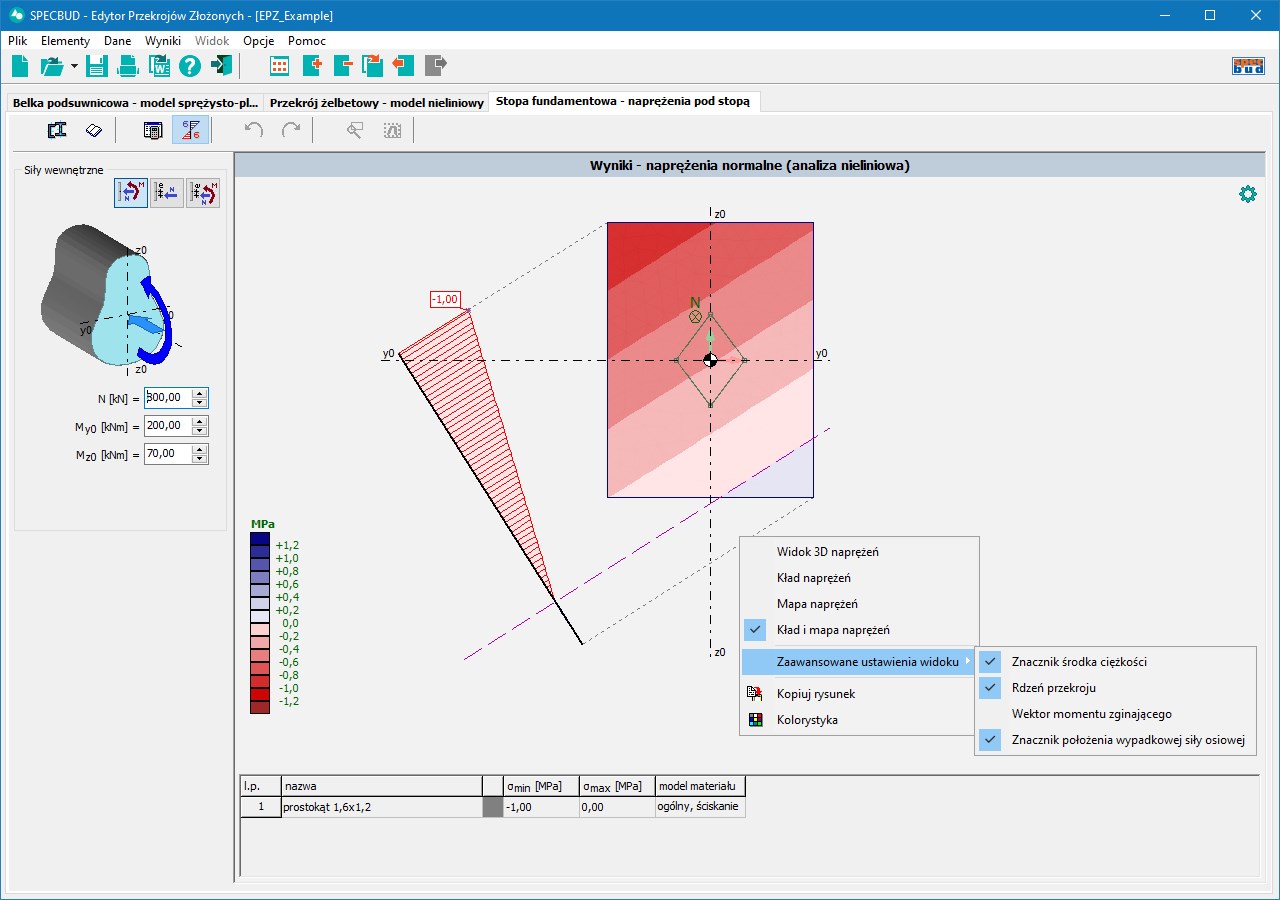Disable Rdzeń przekroju display
1280x900 pixels.
1053,688
